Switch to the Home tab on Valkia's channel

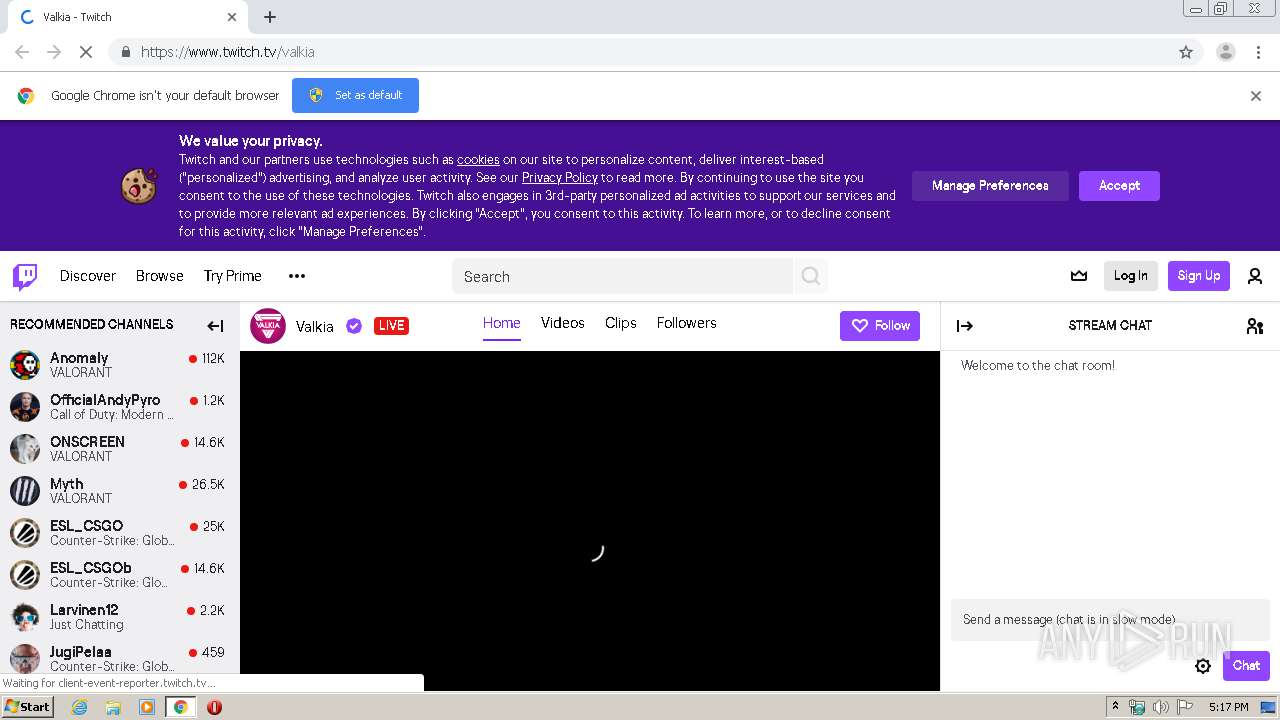tap(502, 323)
